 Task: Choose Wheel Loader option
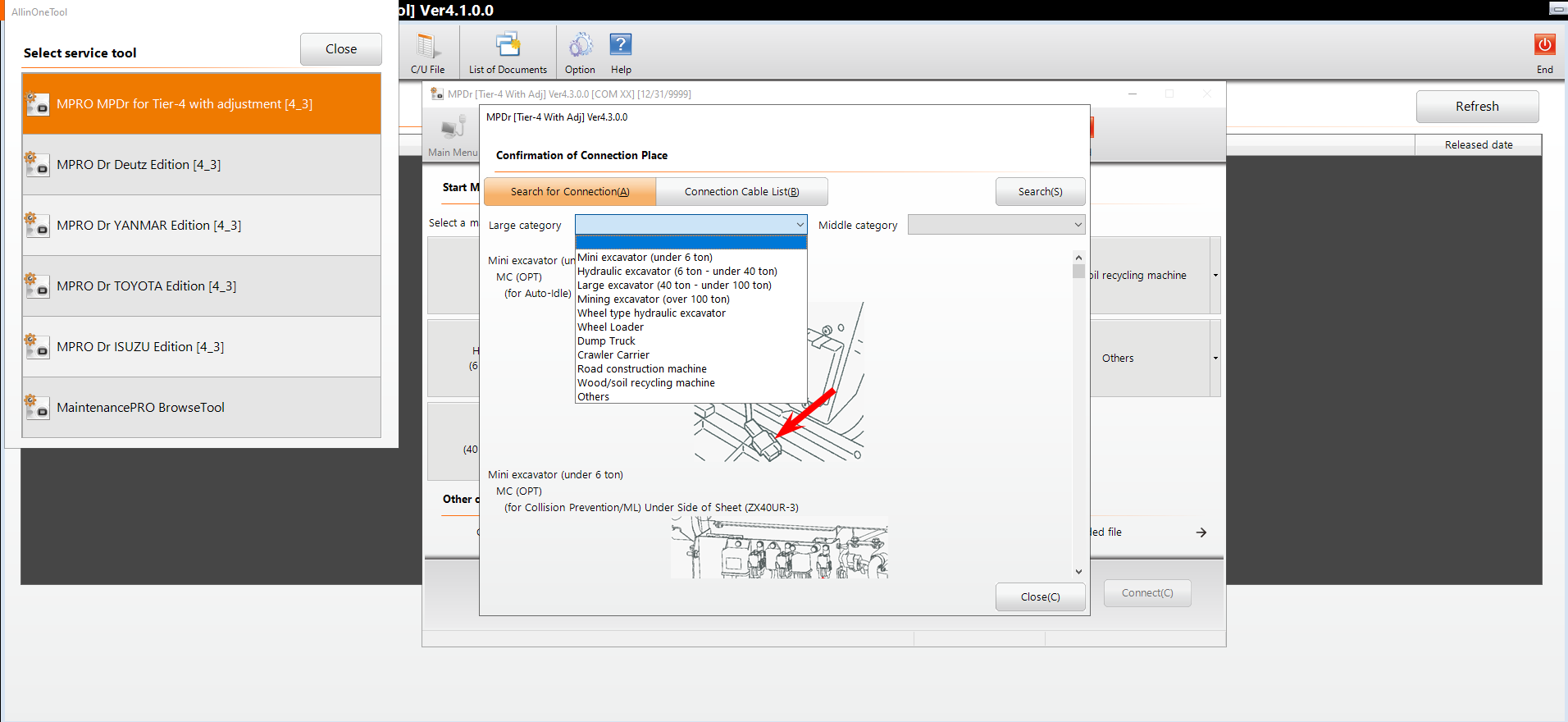691,327
